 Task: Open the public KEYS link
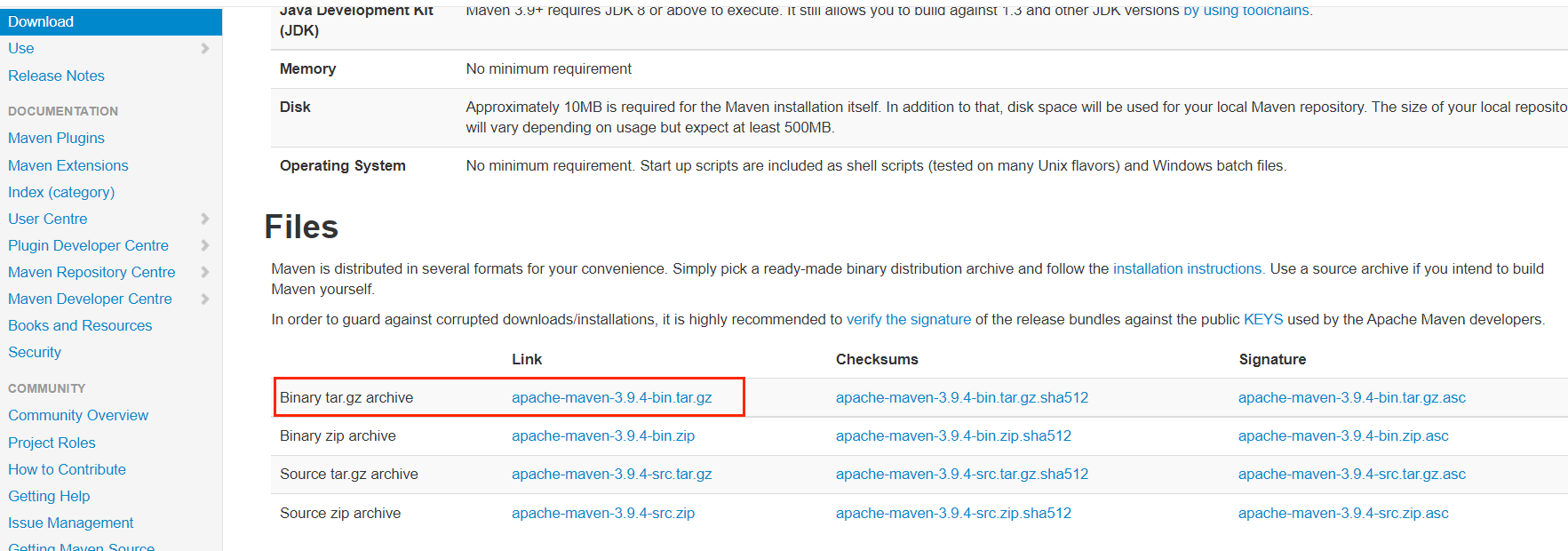click(x=1262, y=319)
